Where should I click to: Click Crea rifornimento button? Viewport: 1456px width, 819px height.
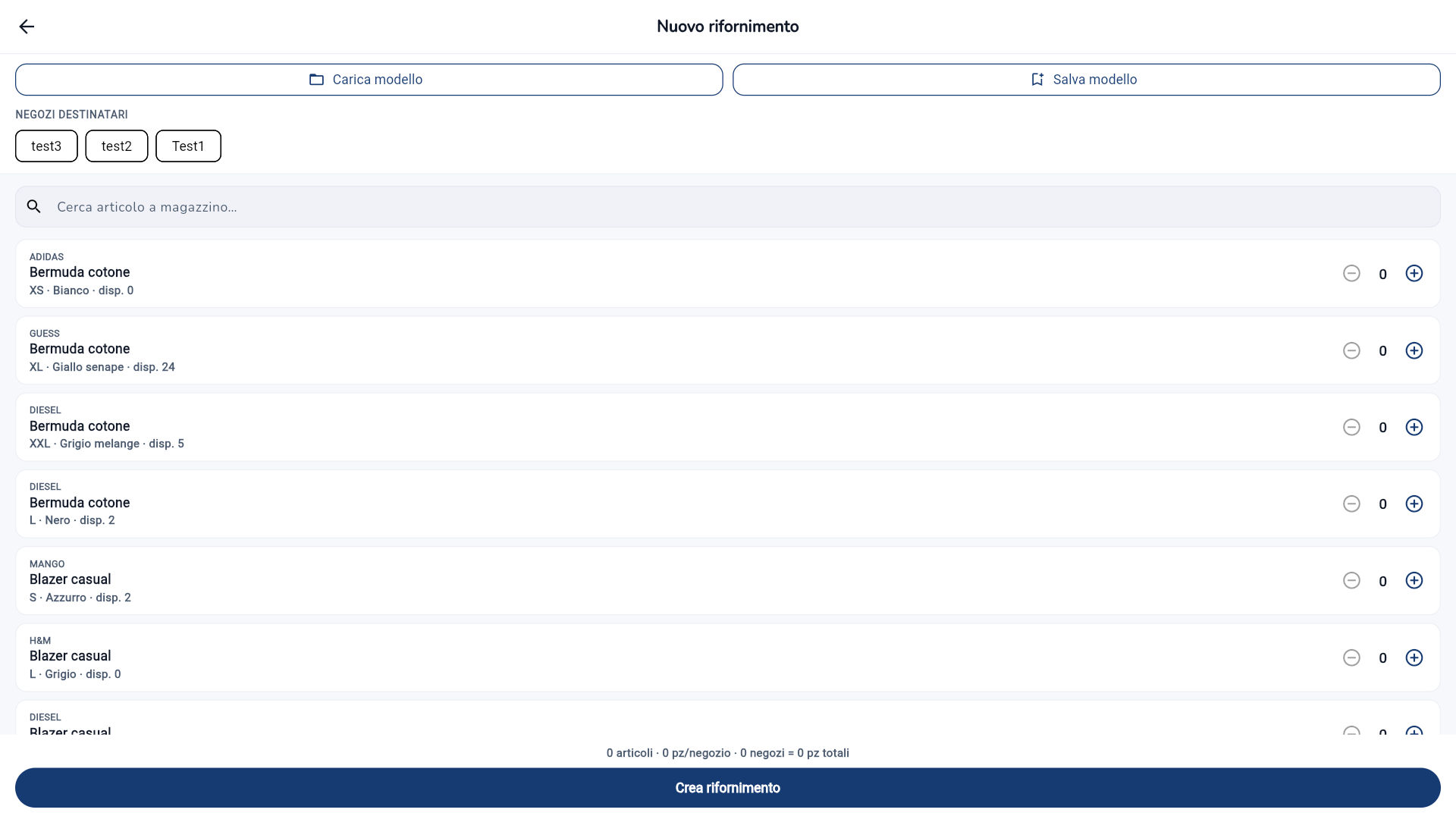[728, 788]
